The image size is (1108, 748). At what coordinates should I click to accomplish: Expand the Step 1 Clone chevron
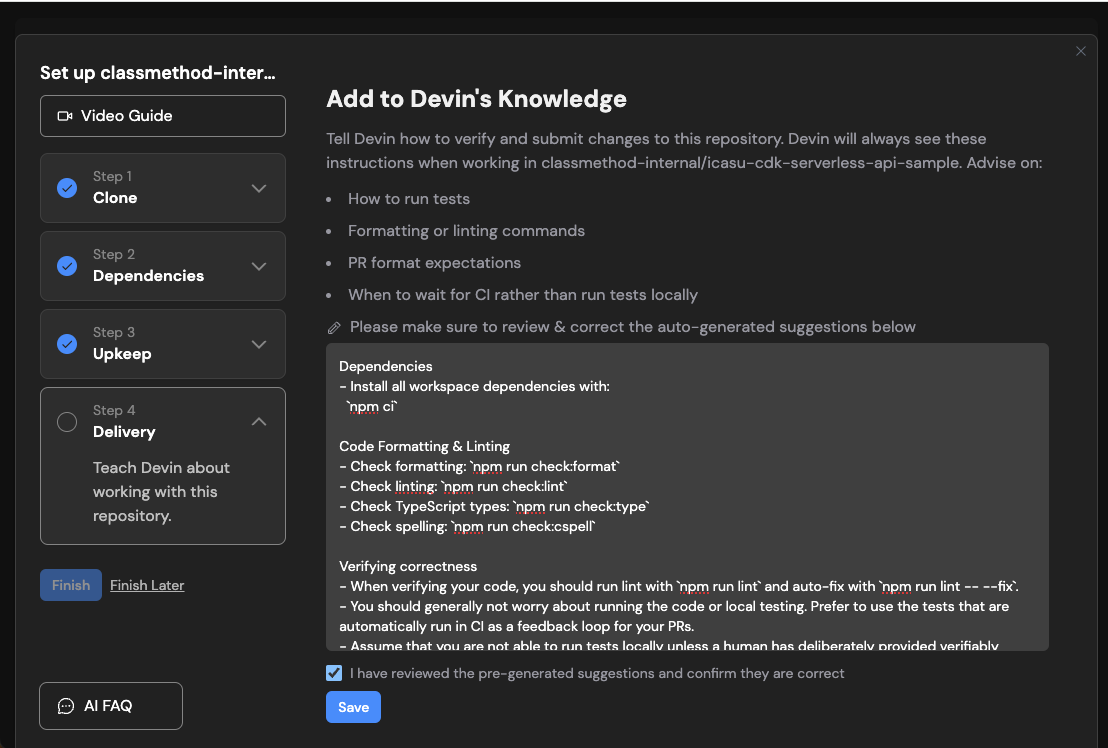259,189
